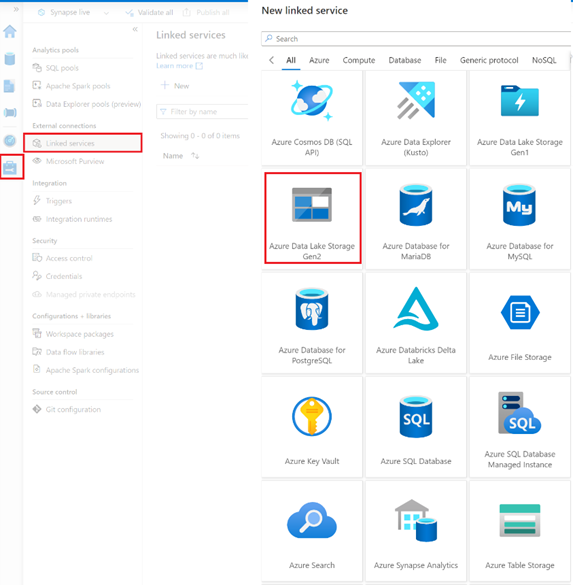Screen dimensions: 573x585
Task: Open the Synapse live dropdown
Action: [x=73, y=13]
